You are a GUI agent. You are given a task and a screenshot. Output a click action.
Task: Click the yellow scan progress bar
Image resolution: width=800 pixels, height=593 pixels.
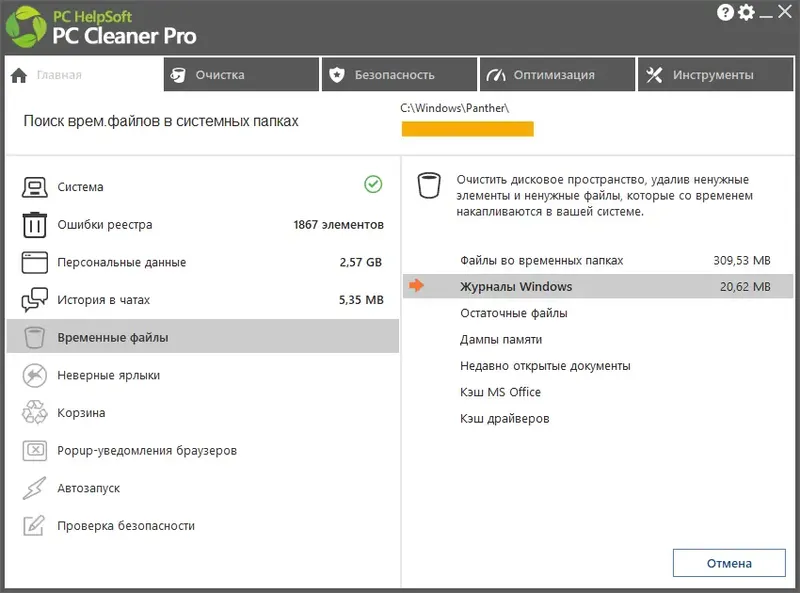pos(468,129)
